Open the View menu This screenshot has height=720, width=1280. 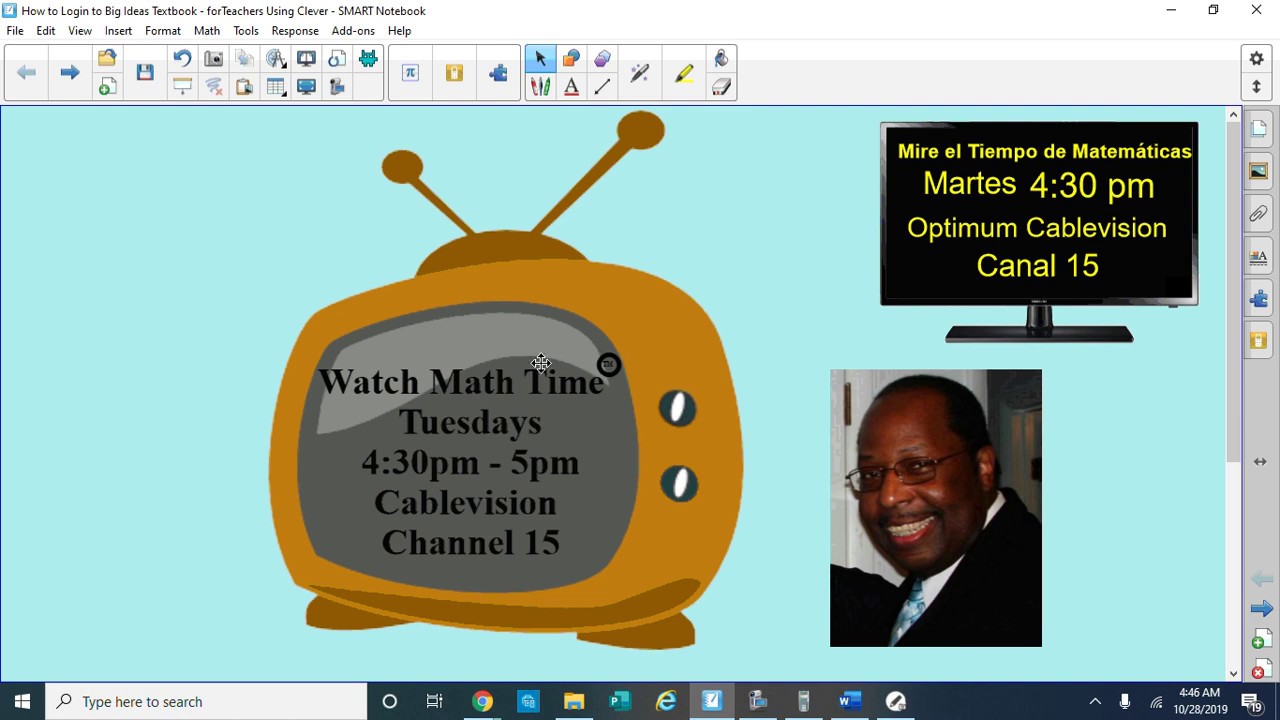pos(80,31)
